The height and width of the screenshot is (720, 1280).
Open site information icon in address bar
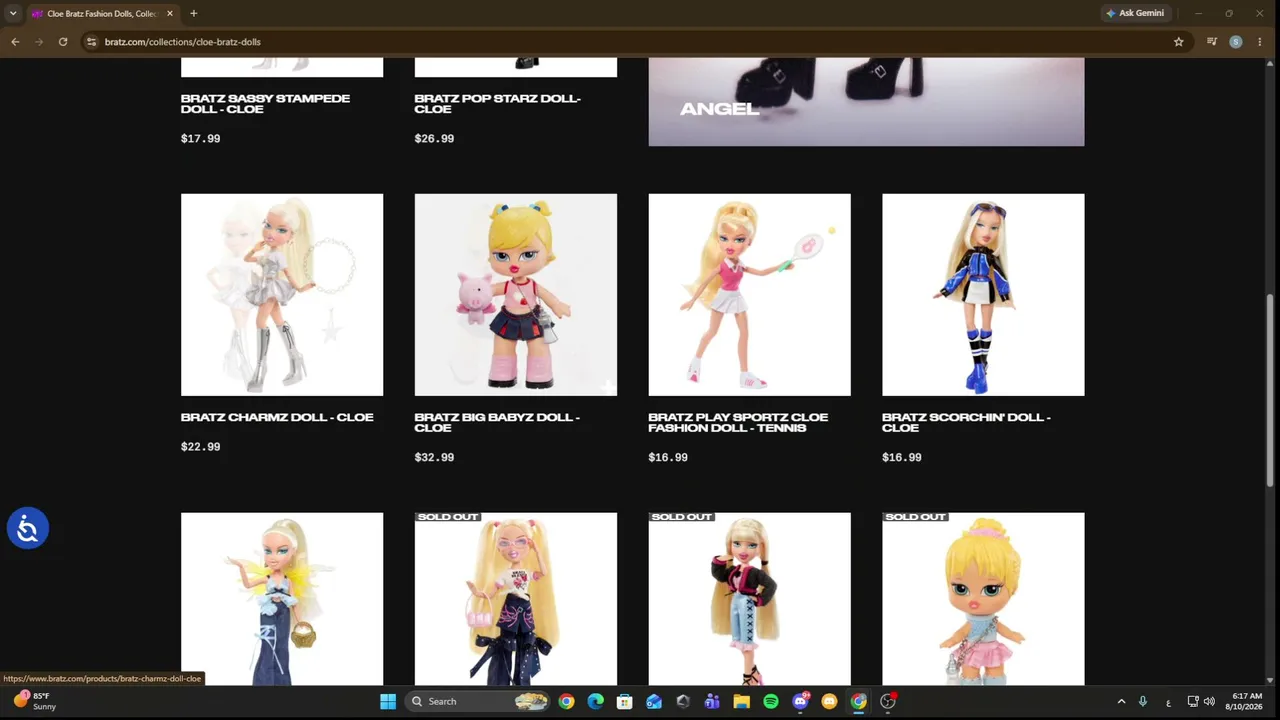coord(91,42)
